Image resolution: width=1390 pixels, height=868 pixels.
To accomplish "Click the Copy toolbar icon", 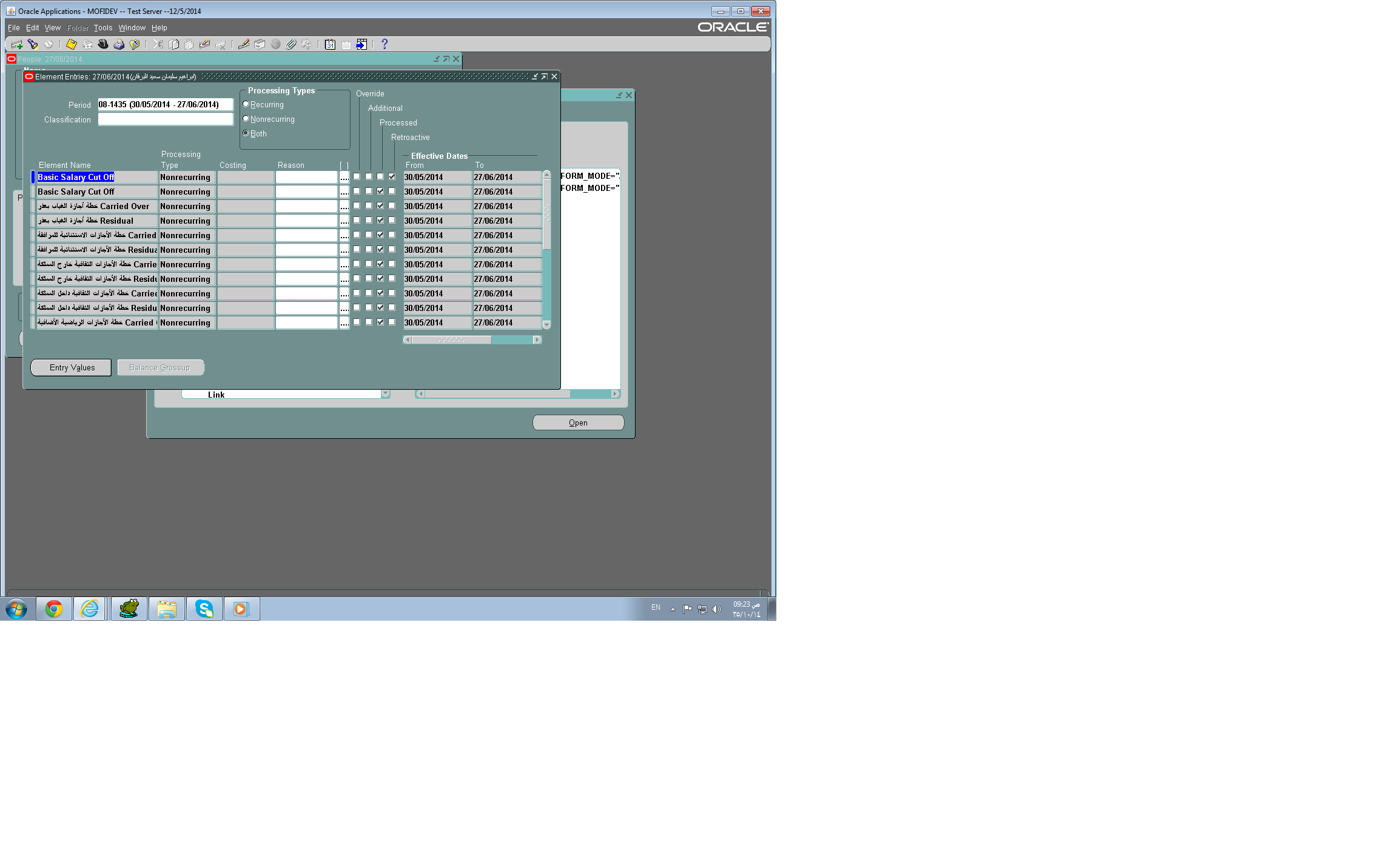I will click(173, 44).
